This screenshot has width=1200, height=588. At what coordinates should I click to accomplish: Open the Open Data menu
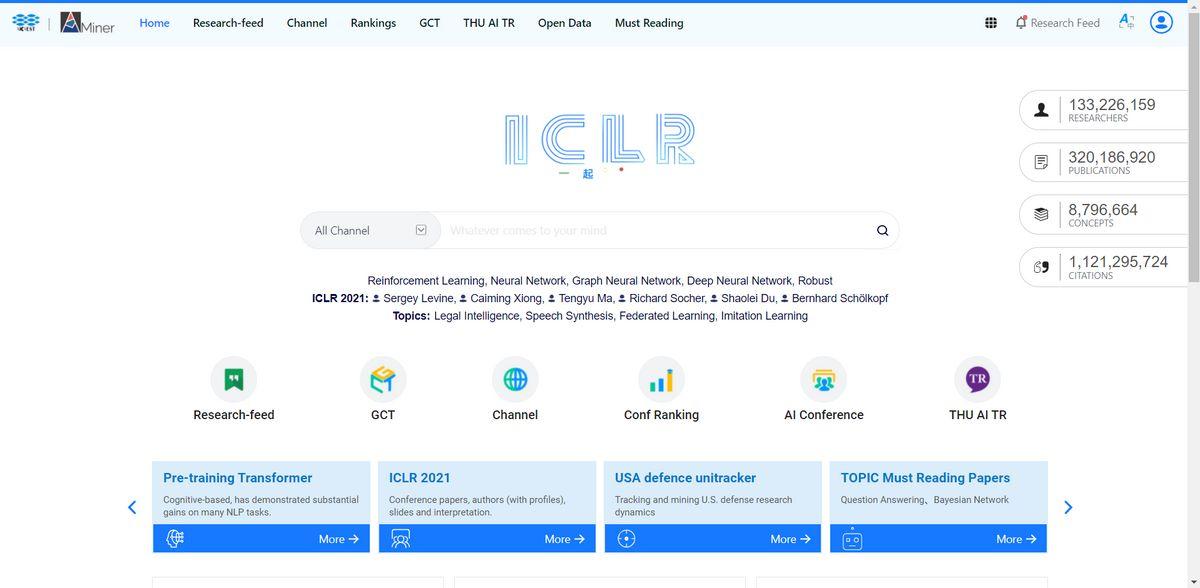tap(565, 23)
